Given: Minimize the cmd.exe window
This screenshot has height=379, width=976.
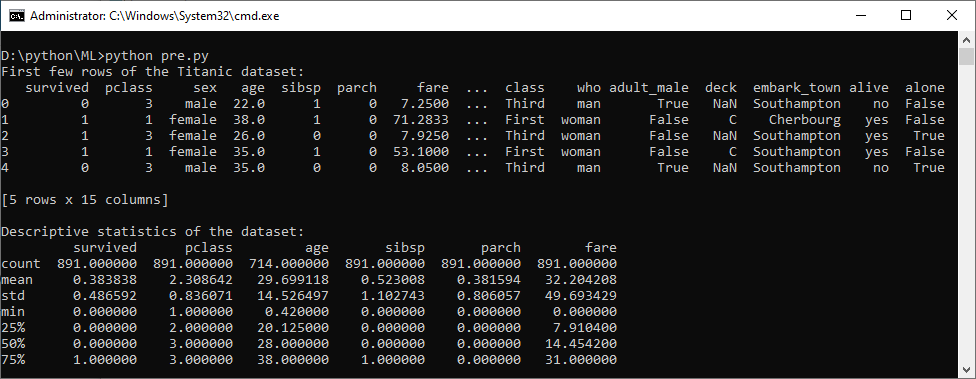Looking at the screenshot, I should (x=861, y=16).
